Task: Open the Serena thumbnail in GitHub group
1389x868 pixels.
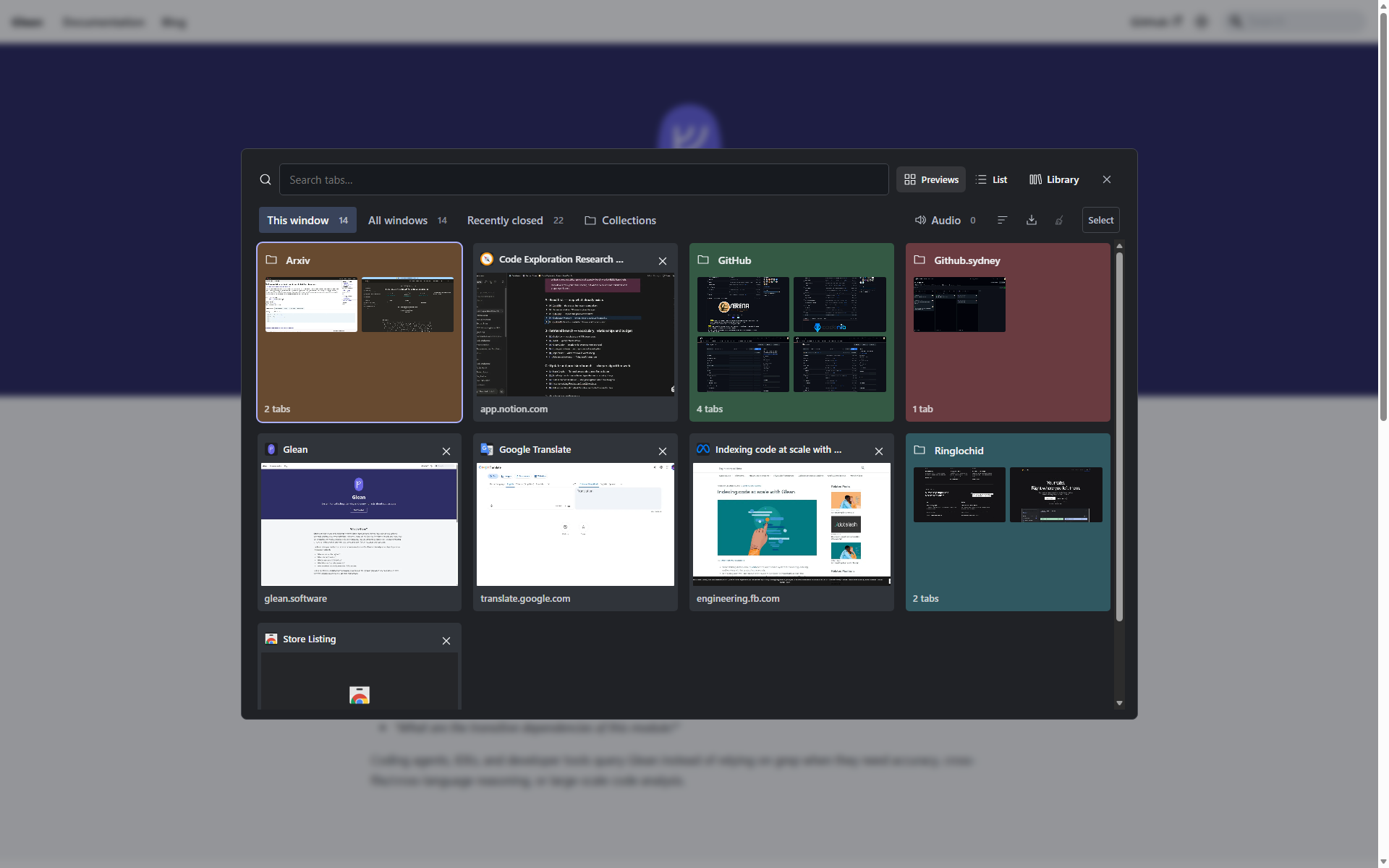Action: 743,305
